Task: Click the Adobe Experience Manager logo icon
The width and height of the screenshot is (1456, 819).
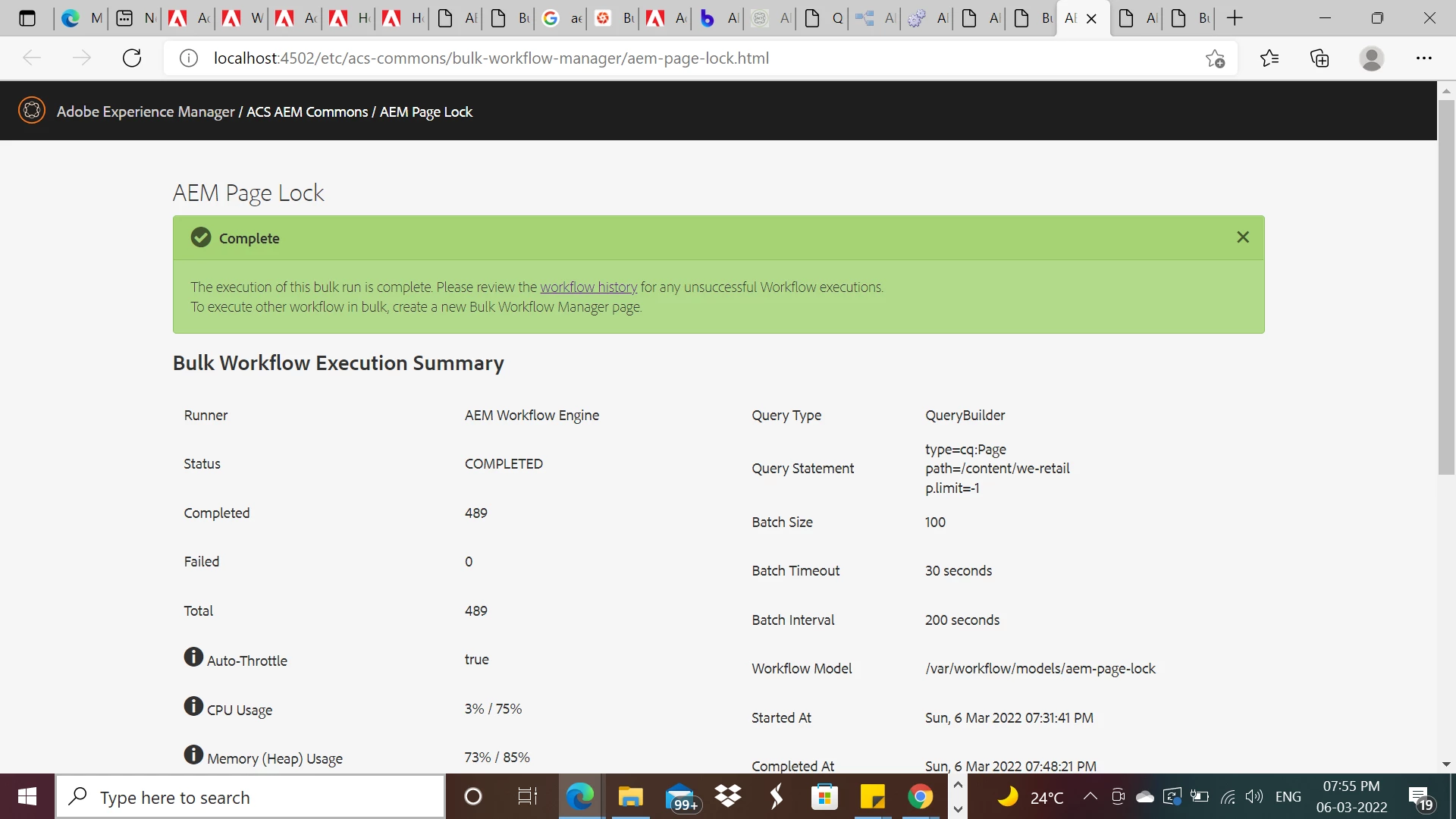Action: click(32, 111)
